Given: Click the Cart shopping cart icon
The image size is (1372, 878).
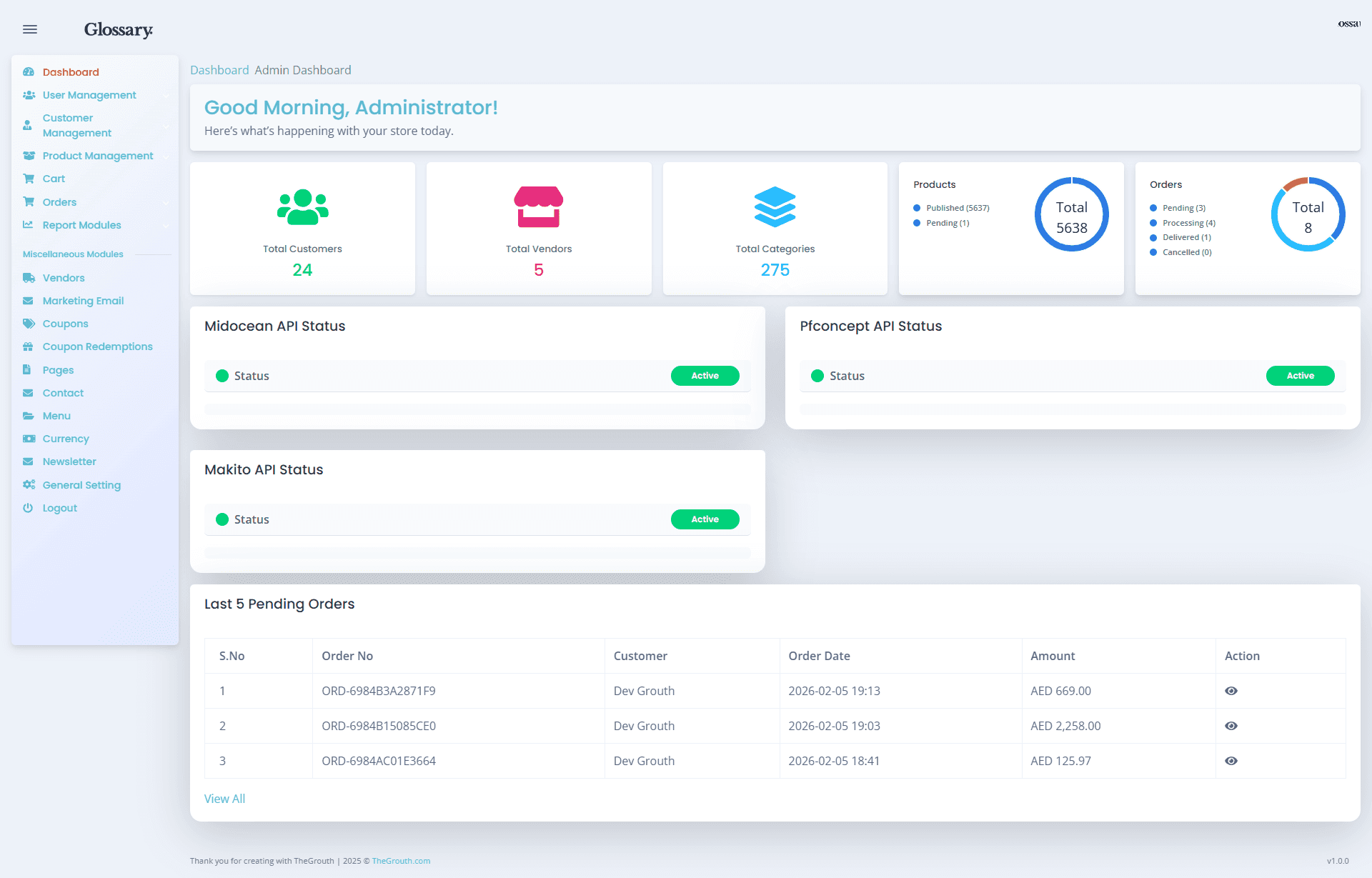Looking at the screenshot, I should tap(29, 179).
